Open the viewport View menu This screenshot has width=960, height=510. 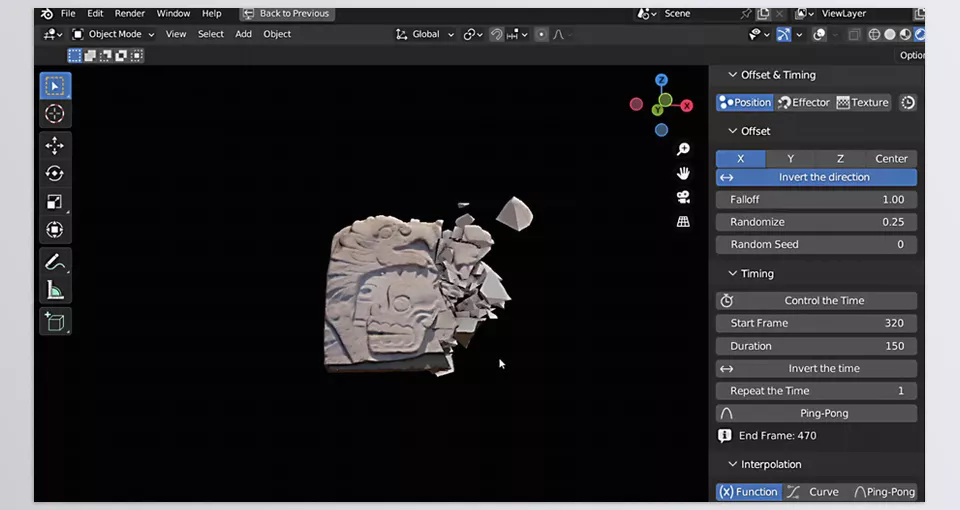point(176,34)
